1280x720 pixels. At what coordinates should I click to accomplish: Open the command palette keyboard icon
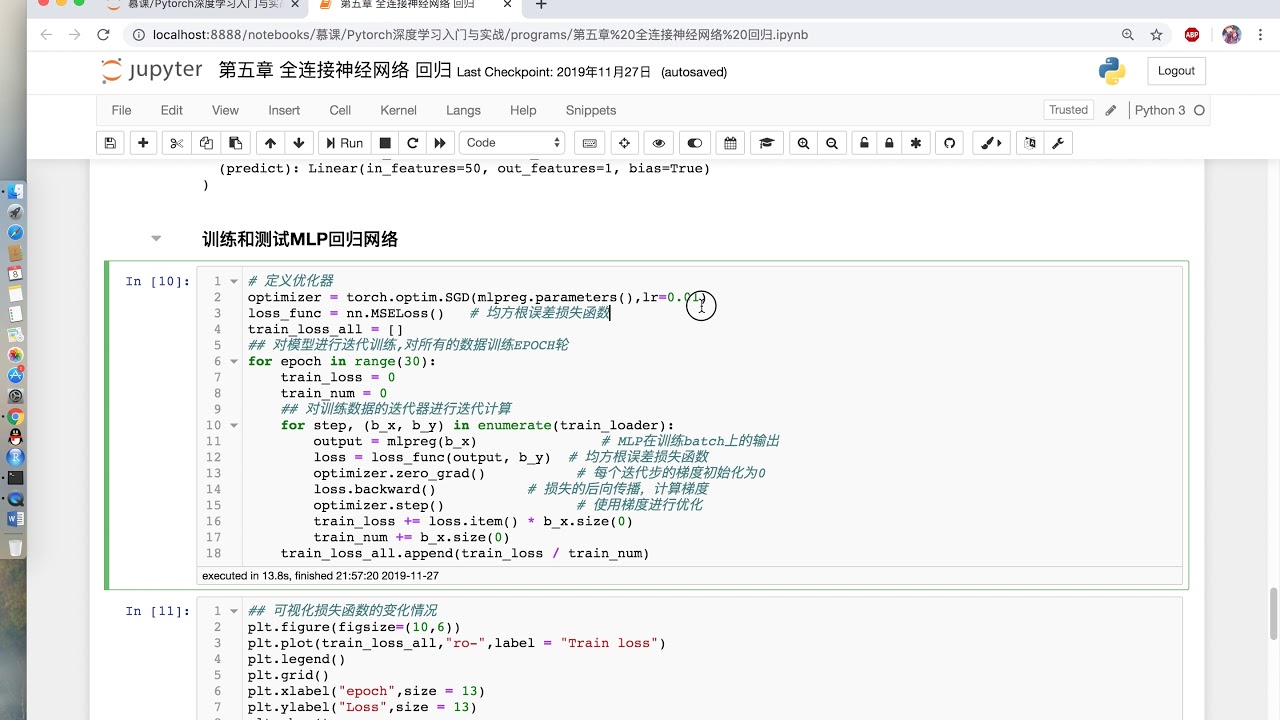(590, 143)
